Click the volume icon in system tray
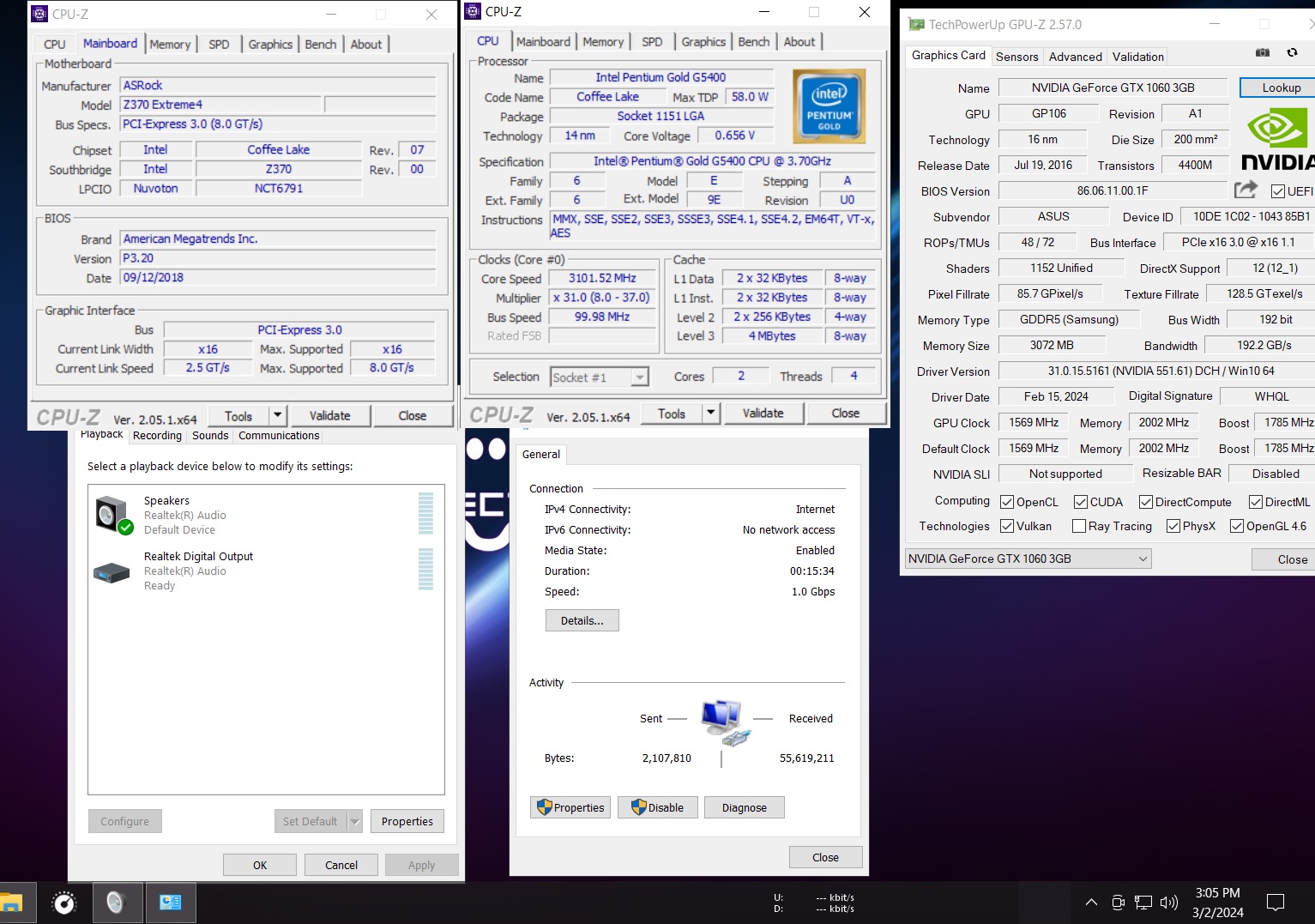 coord(1168,903)
